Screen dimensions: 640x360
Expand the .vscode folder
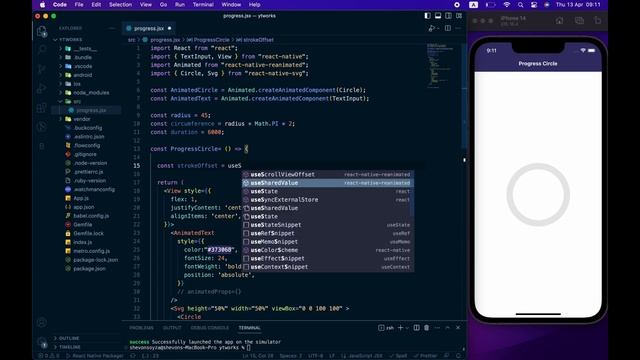point(83,66)
